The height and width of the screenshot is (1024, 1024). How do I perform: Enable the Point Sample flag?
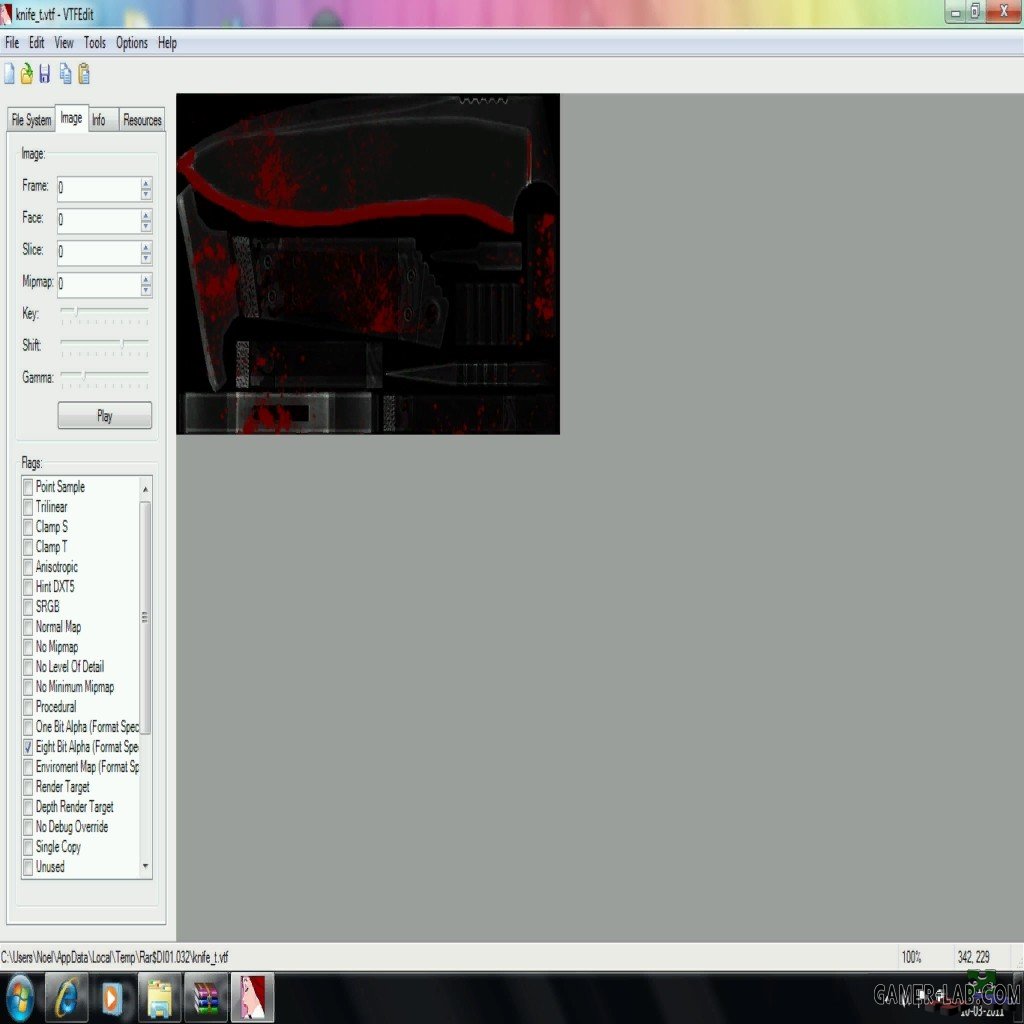pyautogui.click(x=28, y=487)
